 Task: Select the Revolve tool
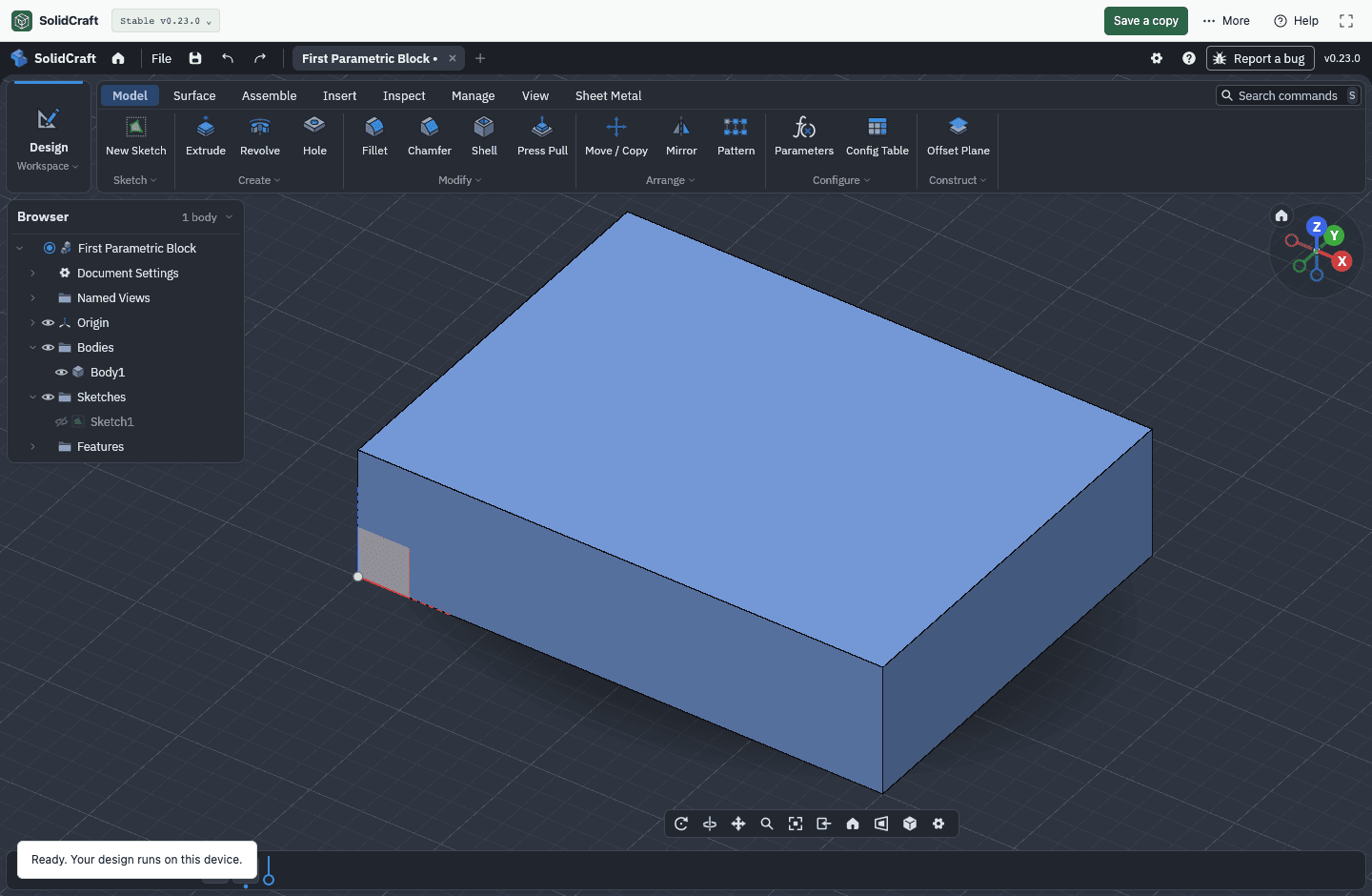[x=260, y=136]
